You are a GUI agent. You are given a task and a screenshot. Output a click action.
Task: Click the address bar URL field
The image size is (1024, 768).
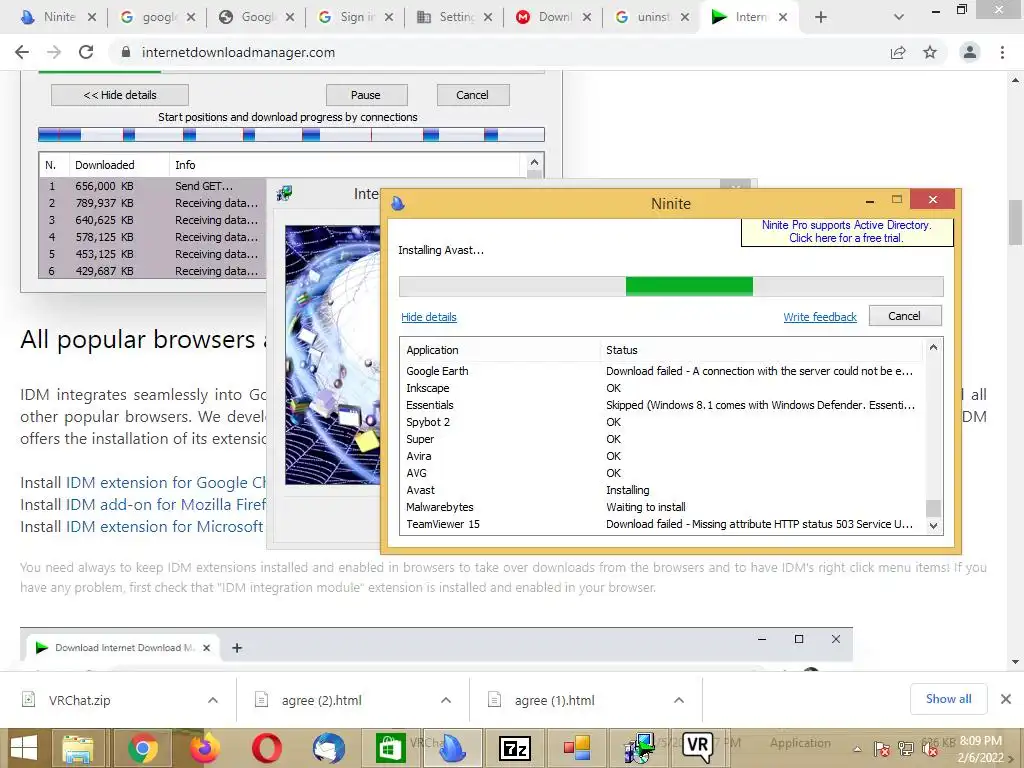503,52
